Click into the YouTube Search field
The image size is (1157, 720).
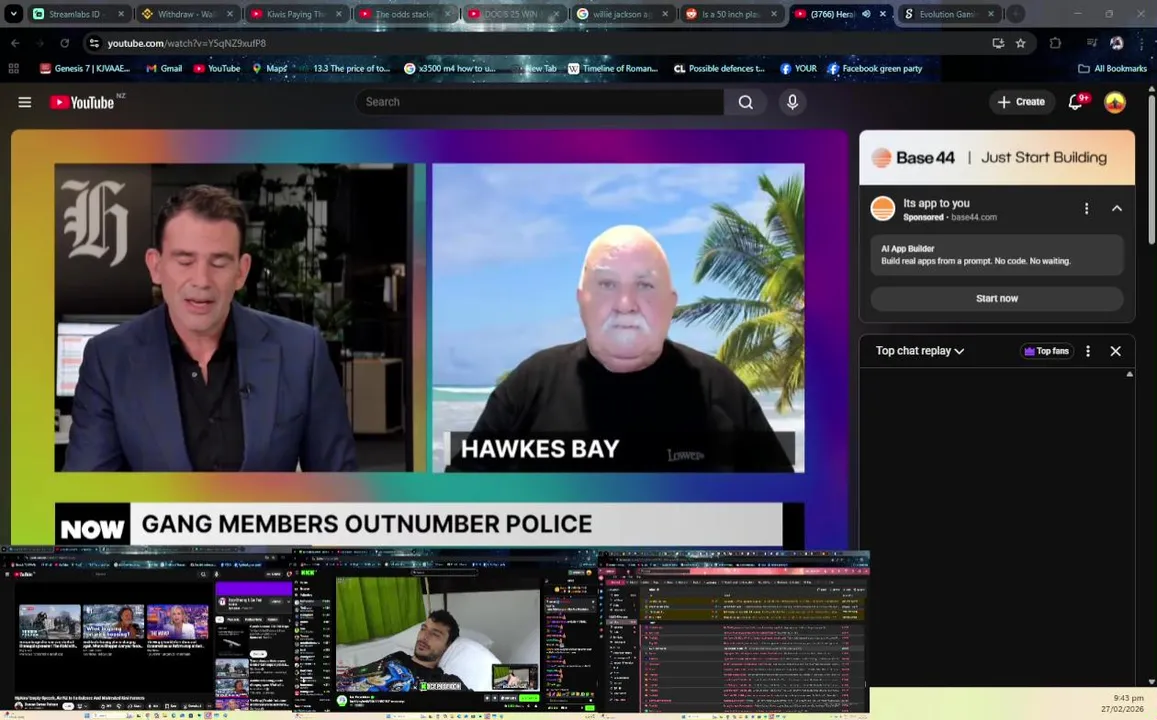pos(539,102)
